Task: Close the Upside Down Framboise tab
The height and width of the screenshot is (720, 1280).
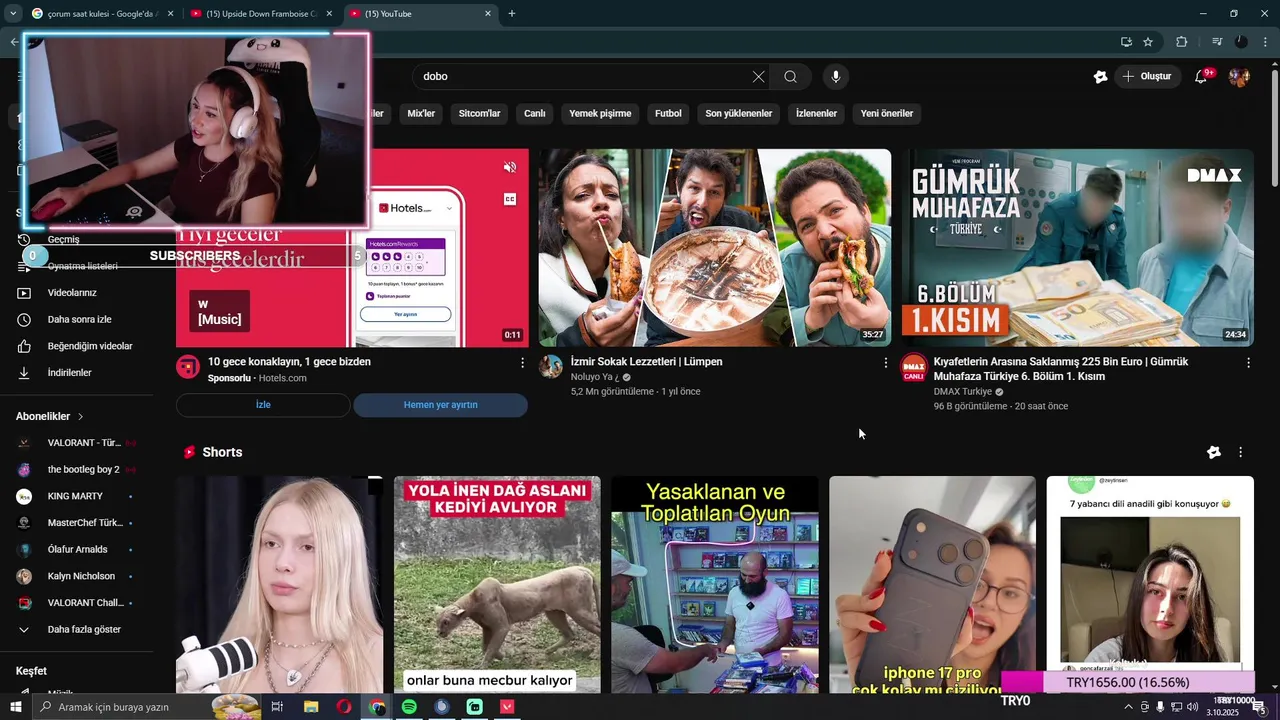Action: coord(329,14)
